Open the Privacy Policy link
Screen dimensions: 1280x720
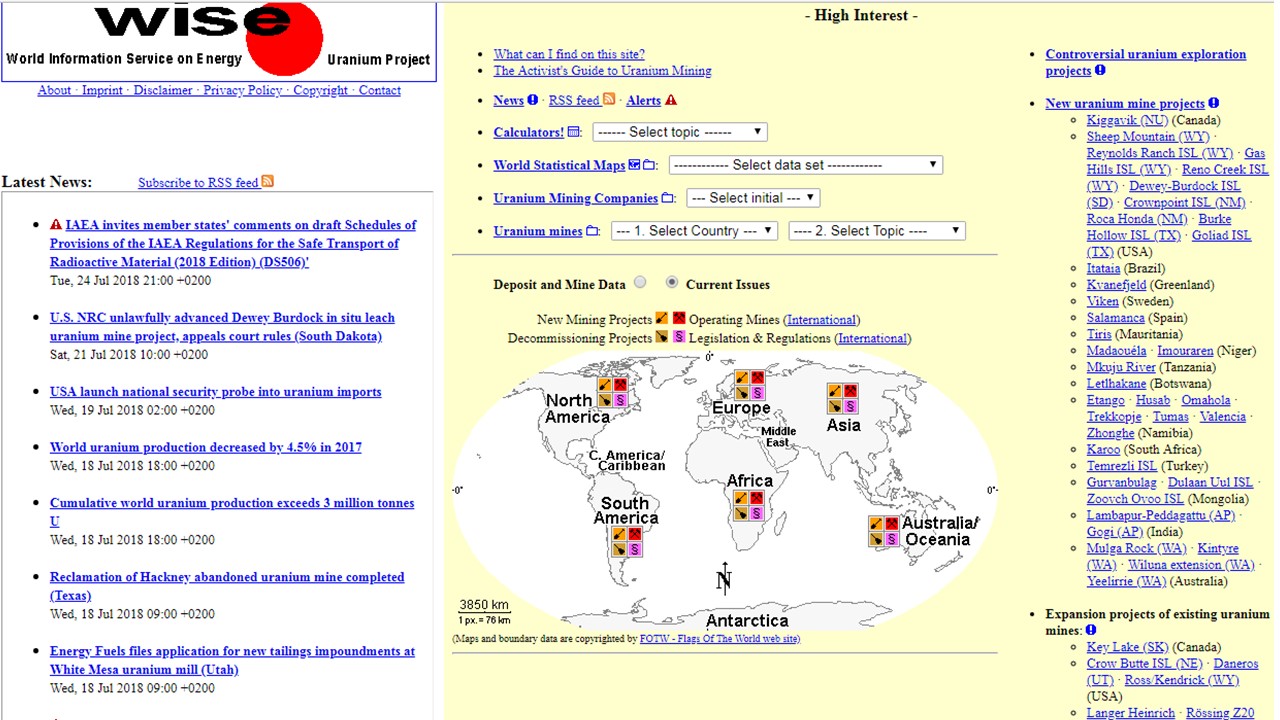click(243, 90)
